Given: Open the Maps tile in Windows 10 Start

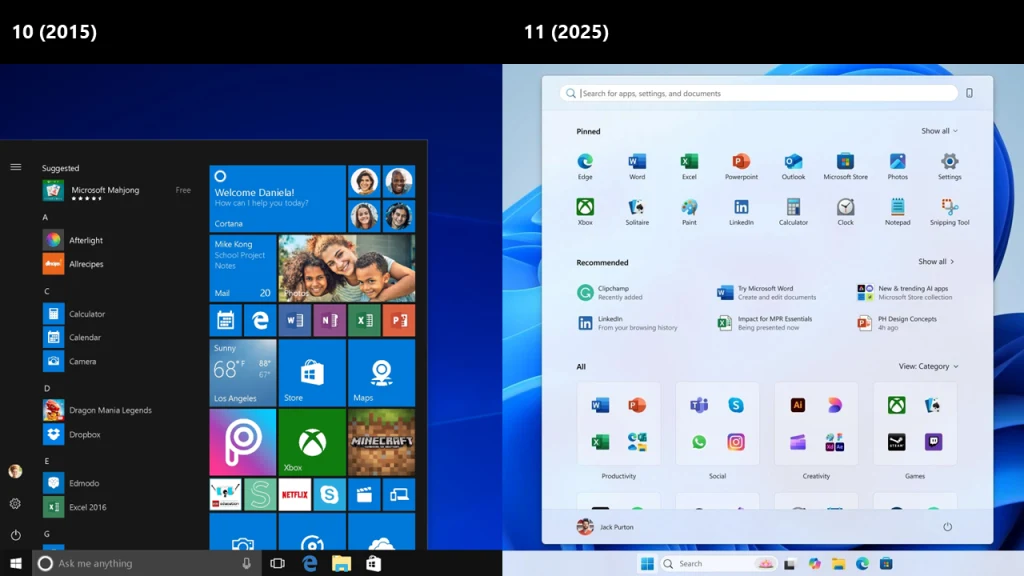Looking at the screenshot, I should coord(381,373).
